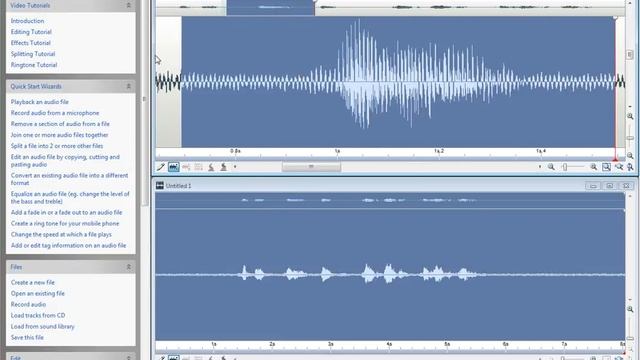Collapse the Files panel
The height and width of the screenshot is (360, 640).
[x=129, y=267]
